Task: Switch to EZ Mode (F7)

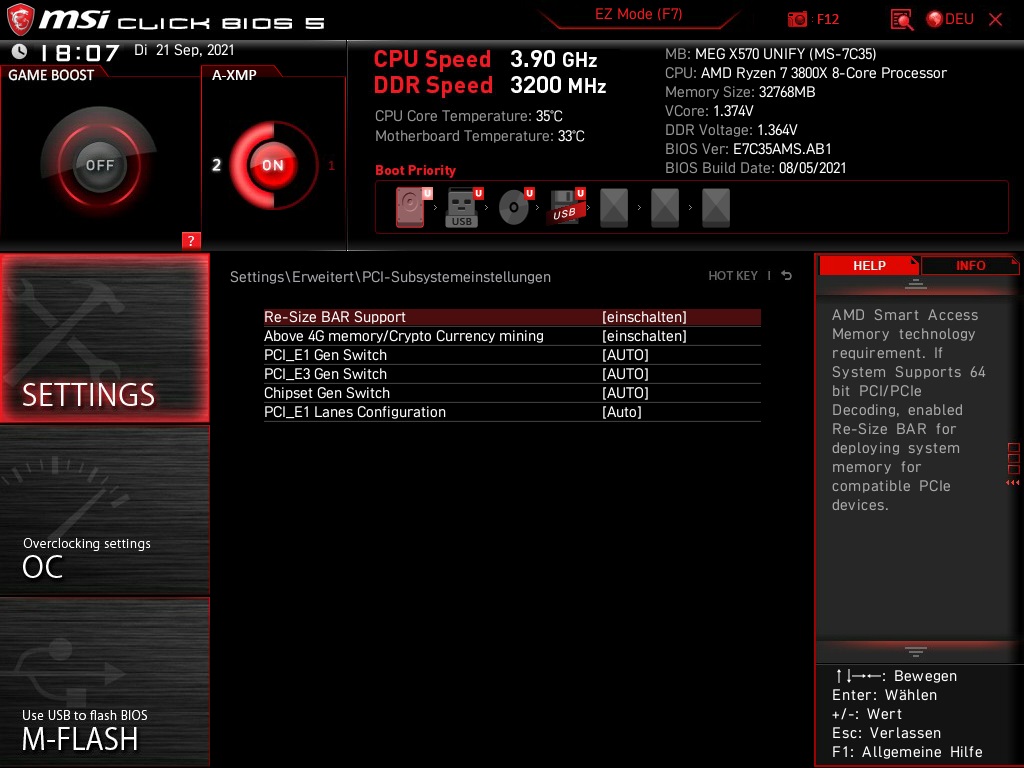Action: point(639,15)
